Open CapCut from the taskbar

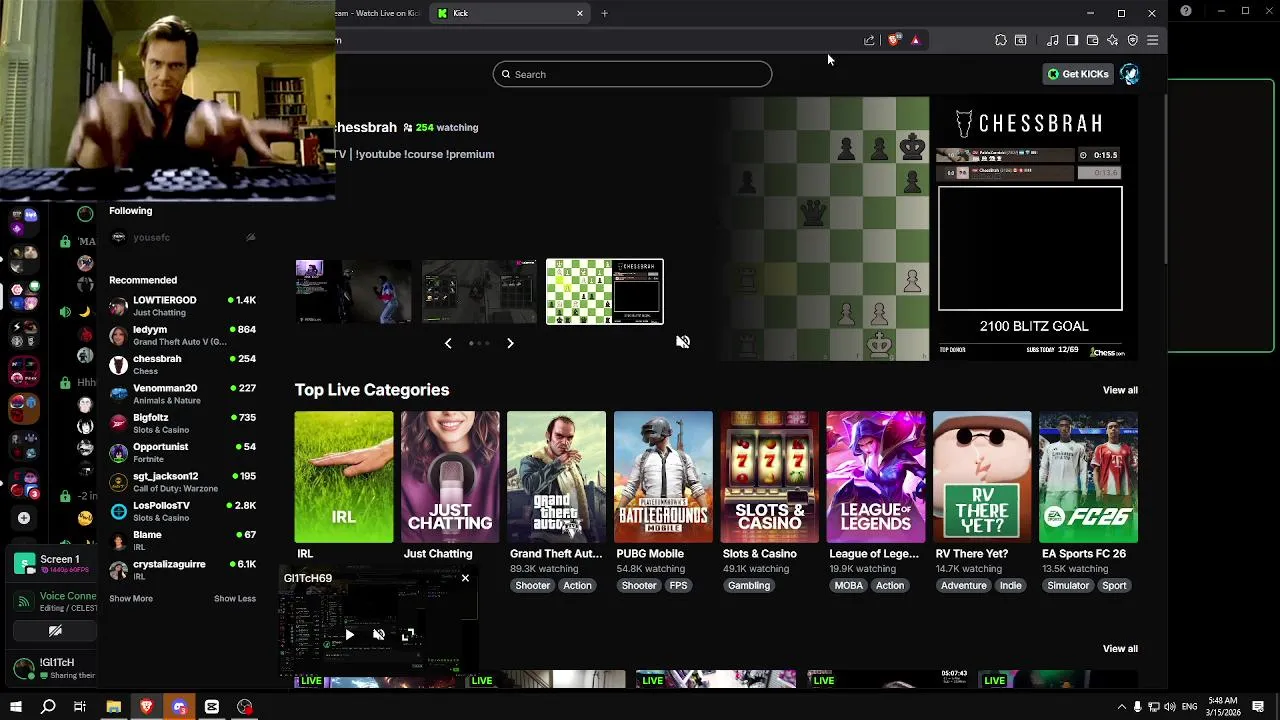pos(212,707)
